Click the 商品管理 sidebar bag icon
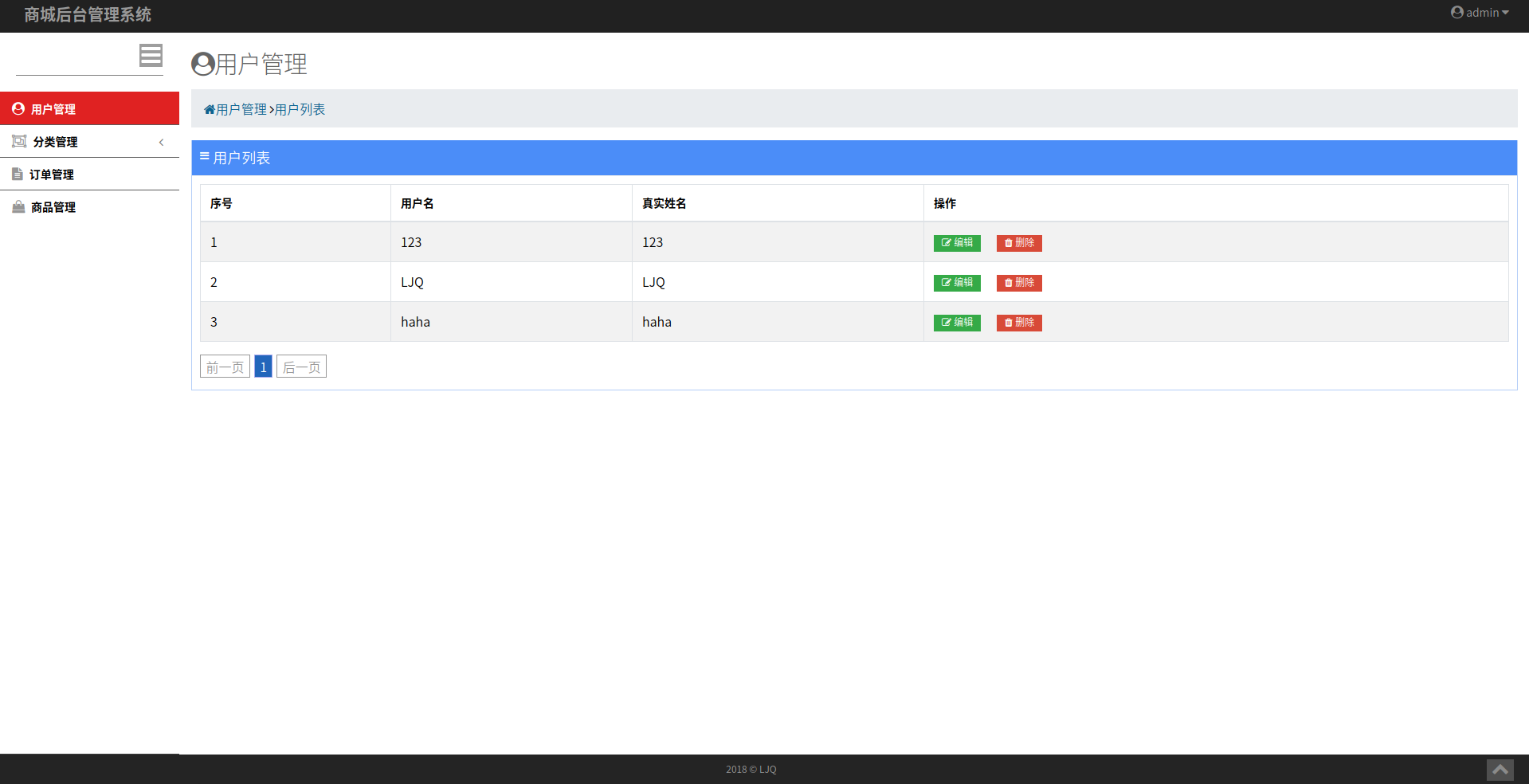 point(18,206)
